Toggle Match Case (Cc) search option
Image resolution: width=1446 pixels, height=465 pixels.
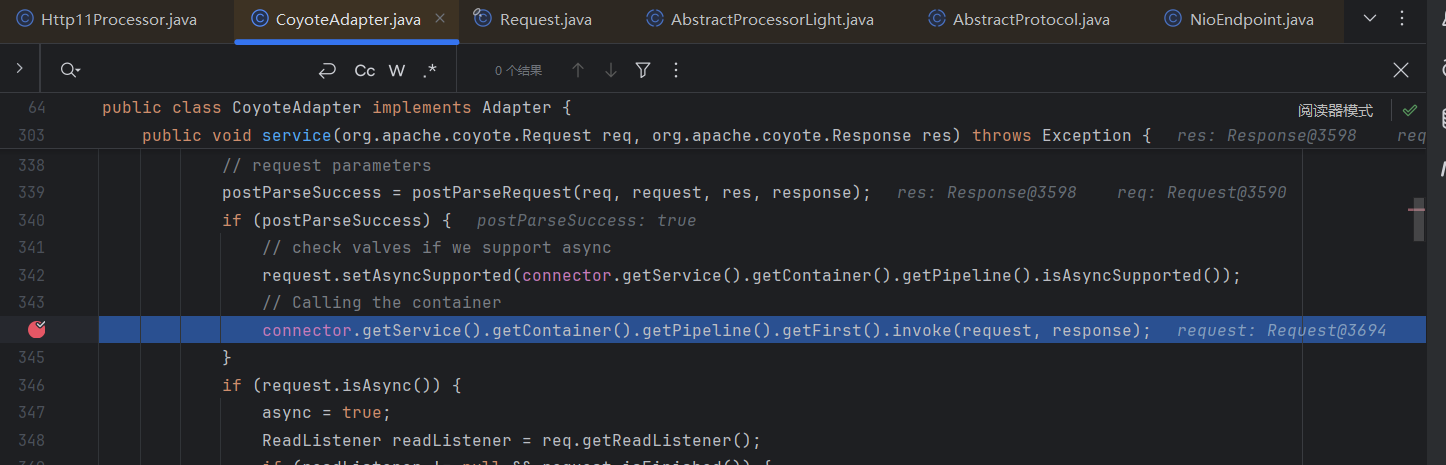pyautogui.click(x=365, y=70)
